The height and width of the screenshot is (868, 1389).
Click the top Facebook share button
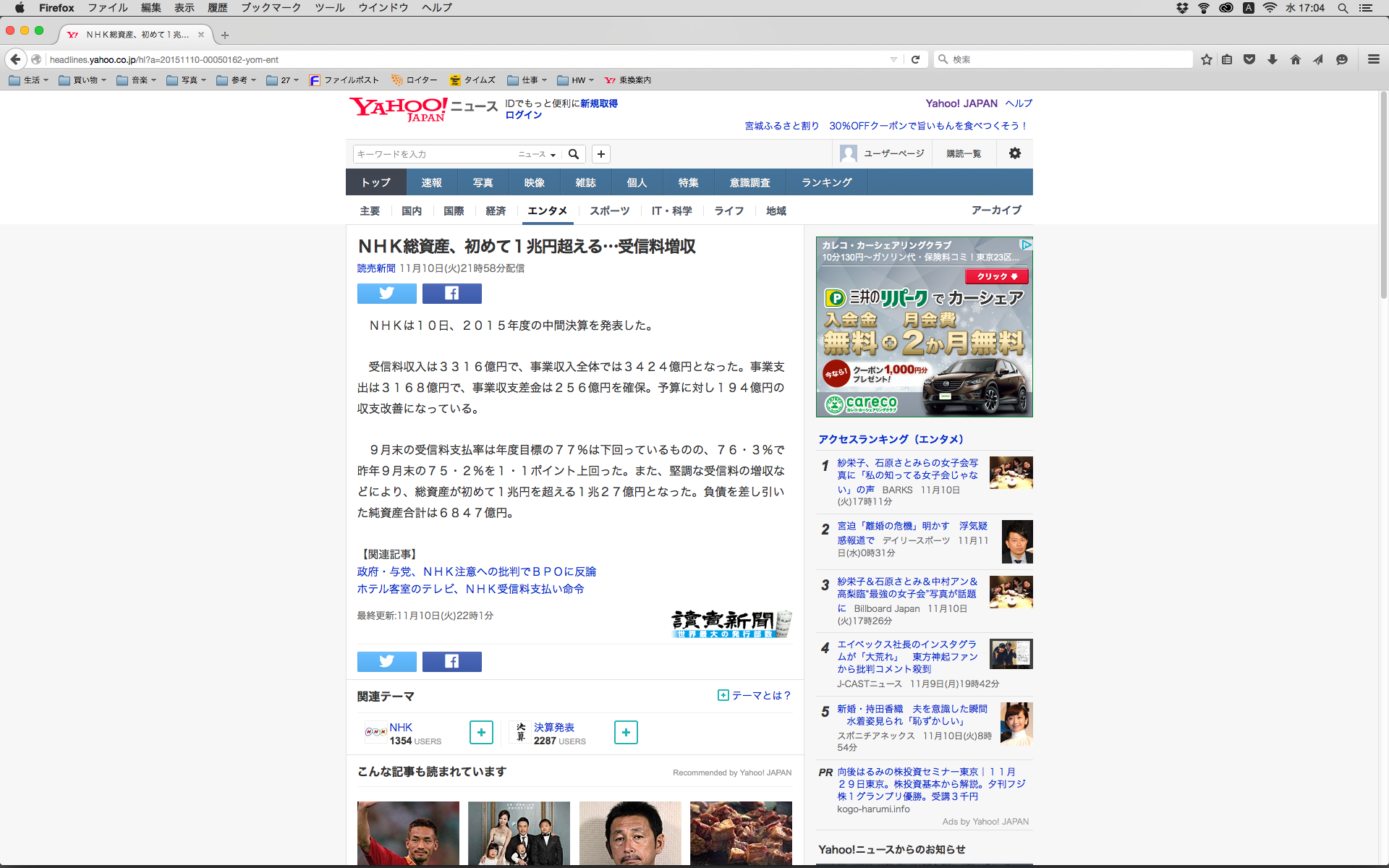[x=451, y=293]
